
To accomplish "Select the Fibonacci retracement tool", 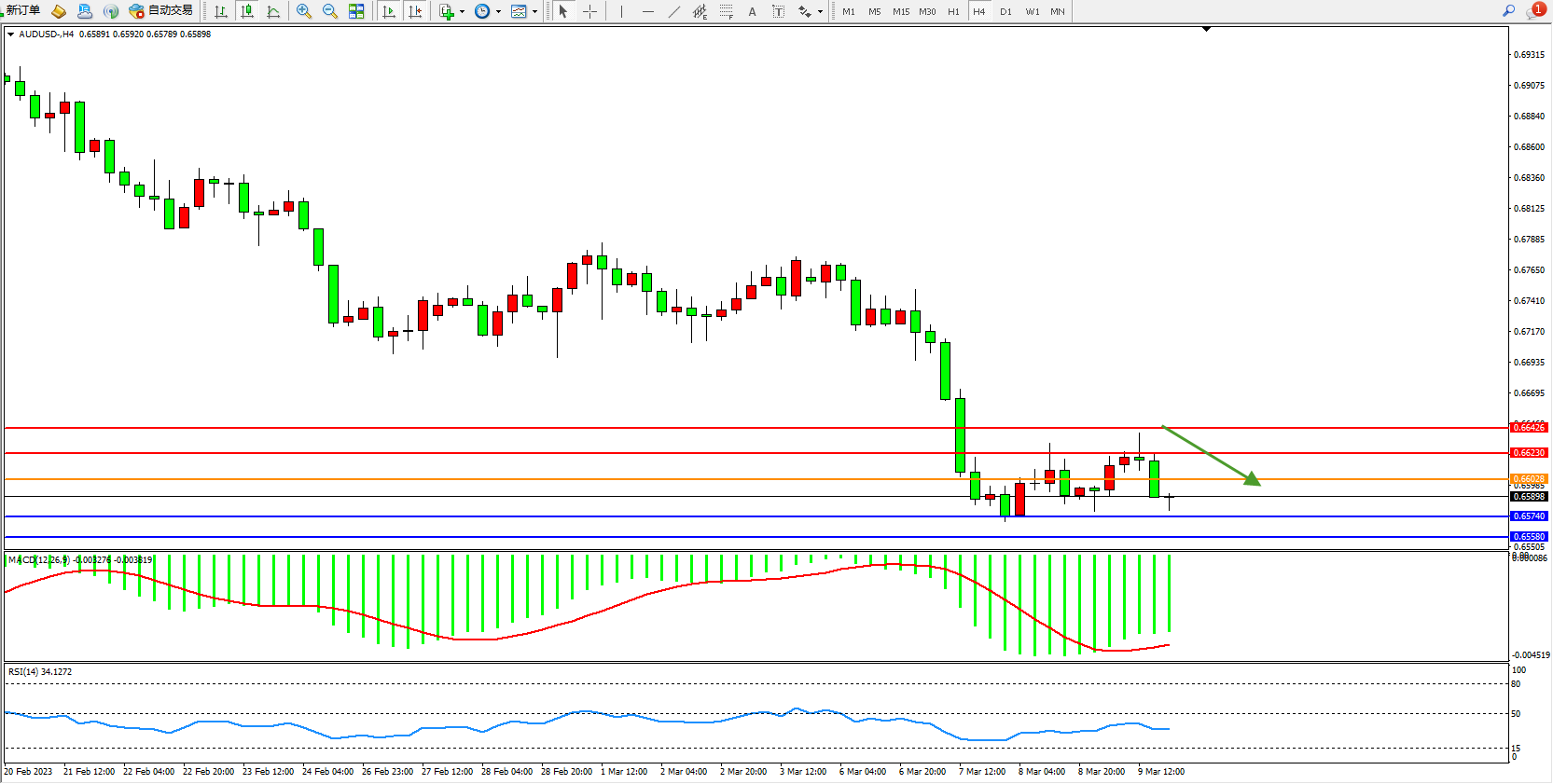I will tap(726, 11).
